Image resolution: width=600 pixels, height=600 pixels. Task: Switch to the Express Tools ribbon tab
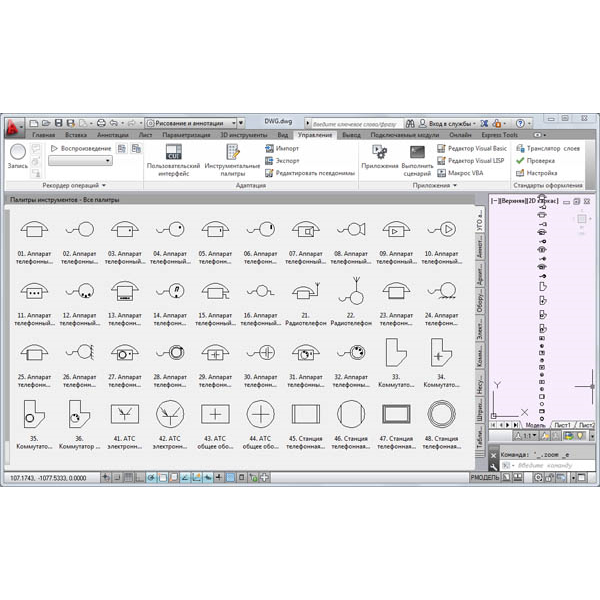[x=499, y=135]
